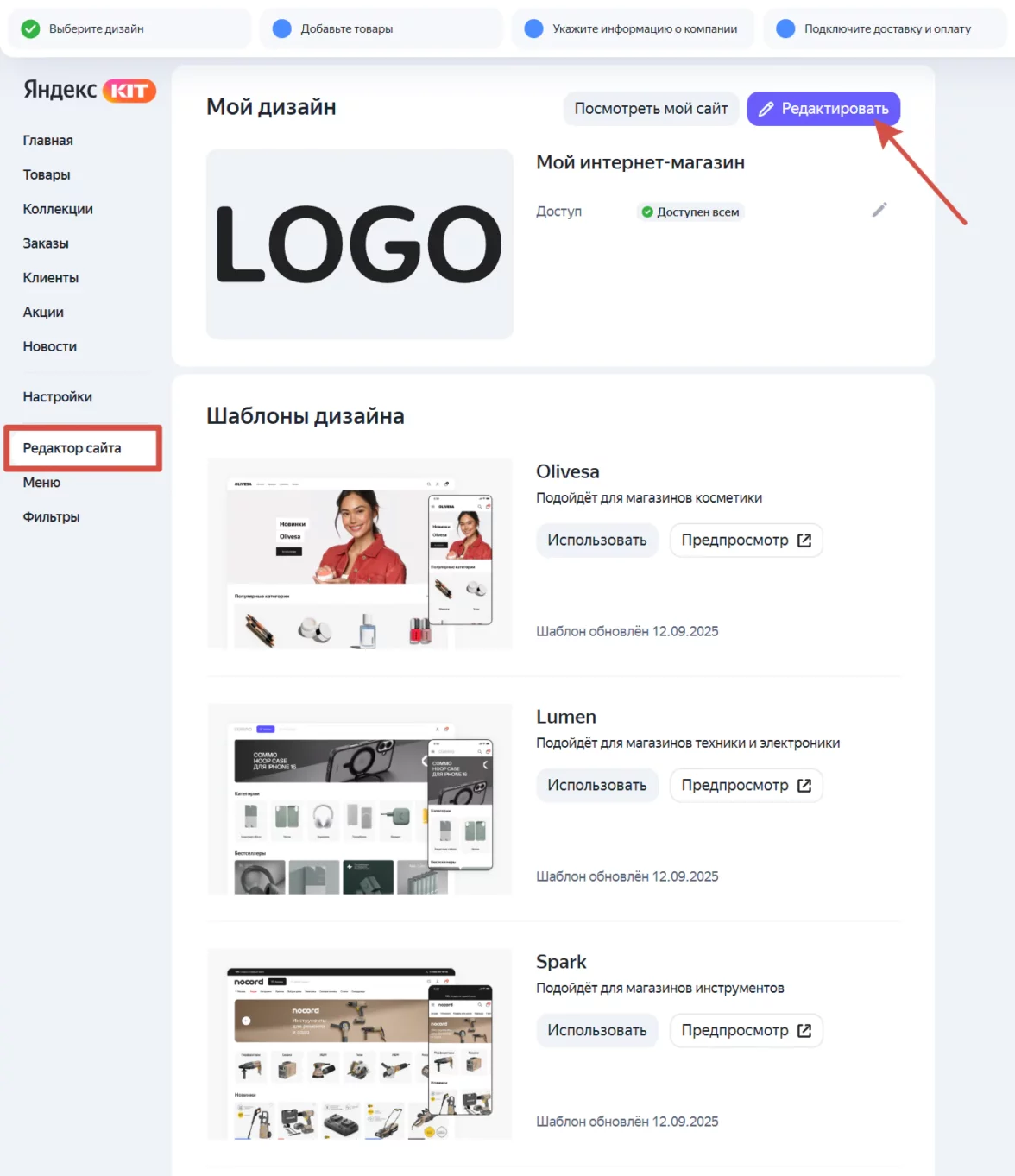The image size is (1015, 1176).
Task: Click the blue circle on Добавьте товары step
Action: pos(282,28)
